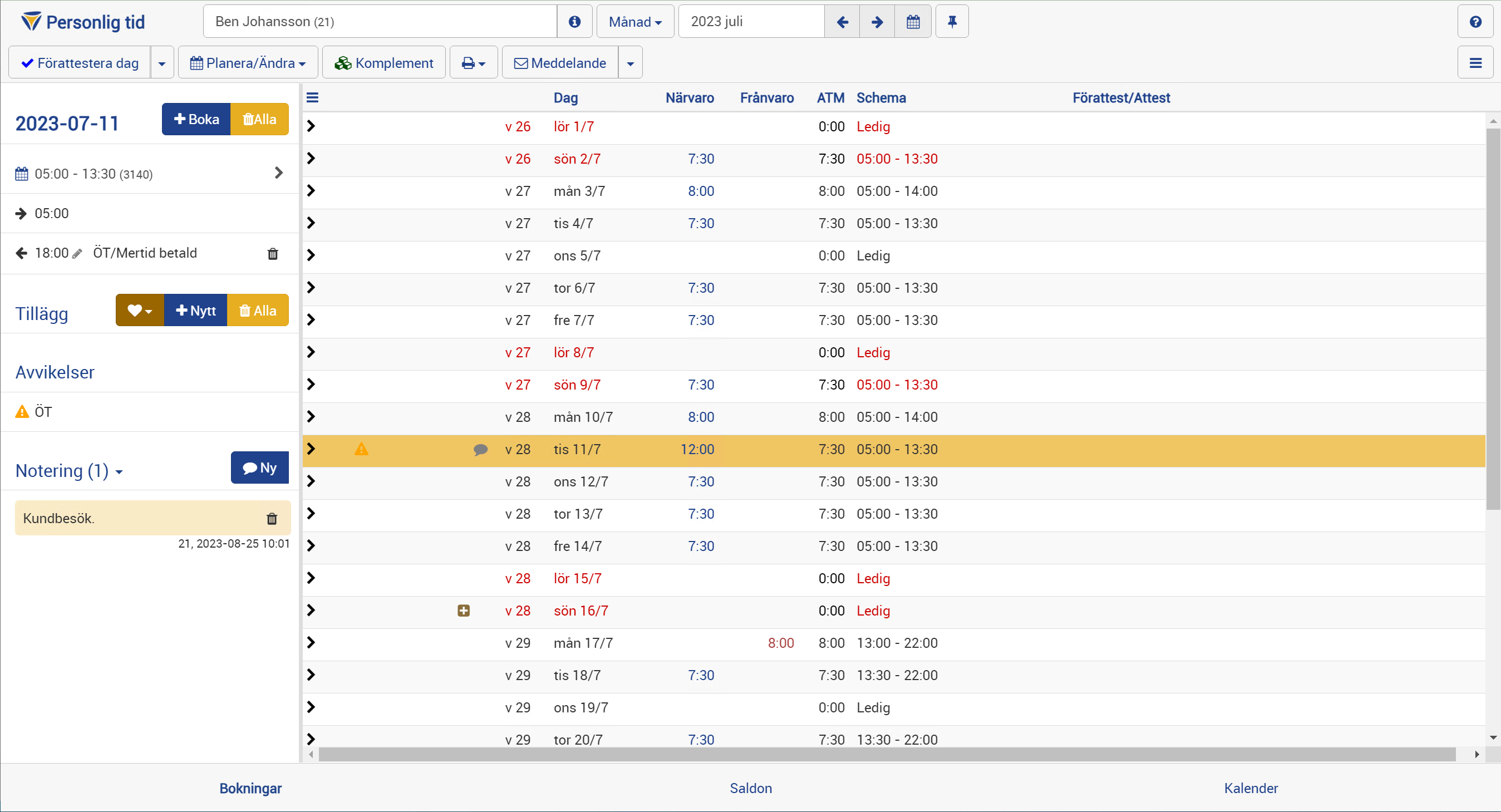The height and width of the screenshot is (812, 1501).
Task: Click the Alla delete button in Tillägg
Action: pyautogui.click(x=258, y=311)
